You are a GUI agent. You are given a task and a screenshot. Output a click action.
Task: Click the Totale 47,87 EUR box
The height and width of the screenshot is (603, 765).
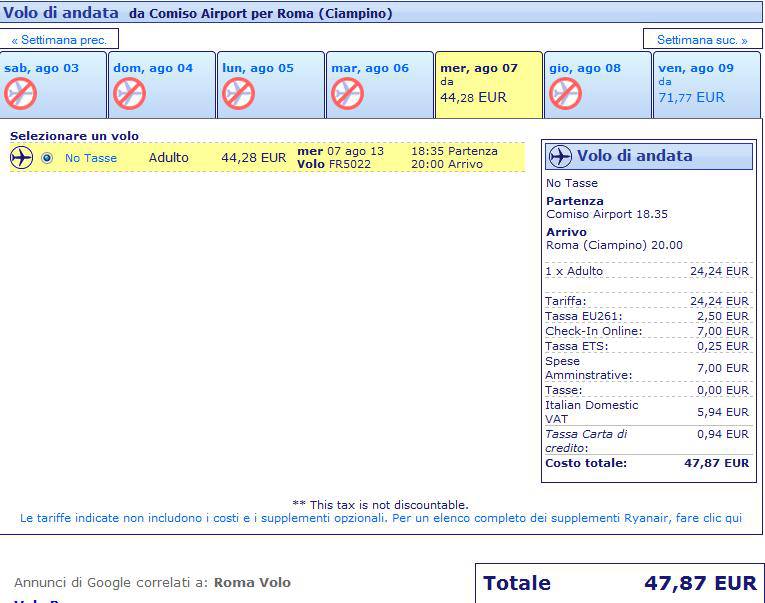click(x=620, y=583)
